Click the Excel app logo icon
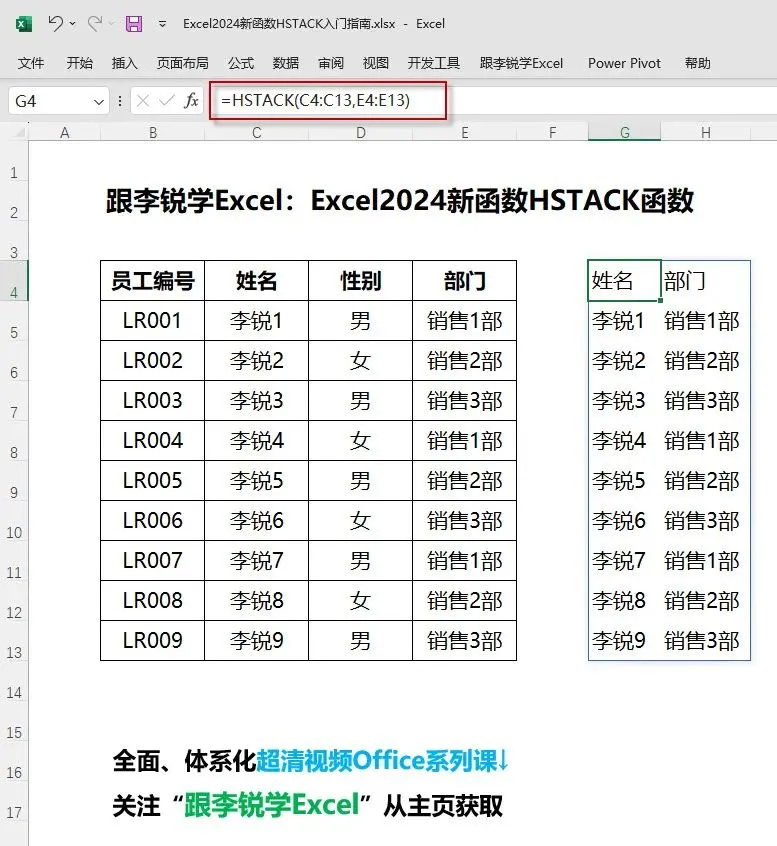This screenshot has width=777, height=846. click(x=24, y=24)
